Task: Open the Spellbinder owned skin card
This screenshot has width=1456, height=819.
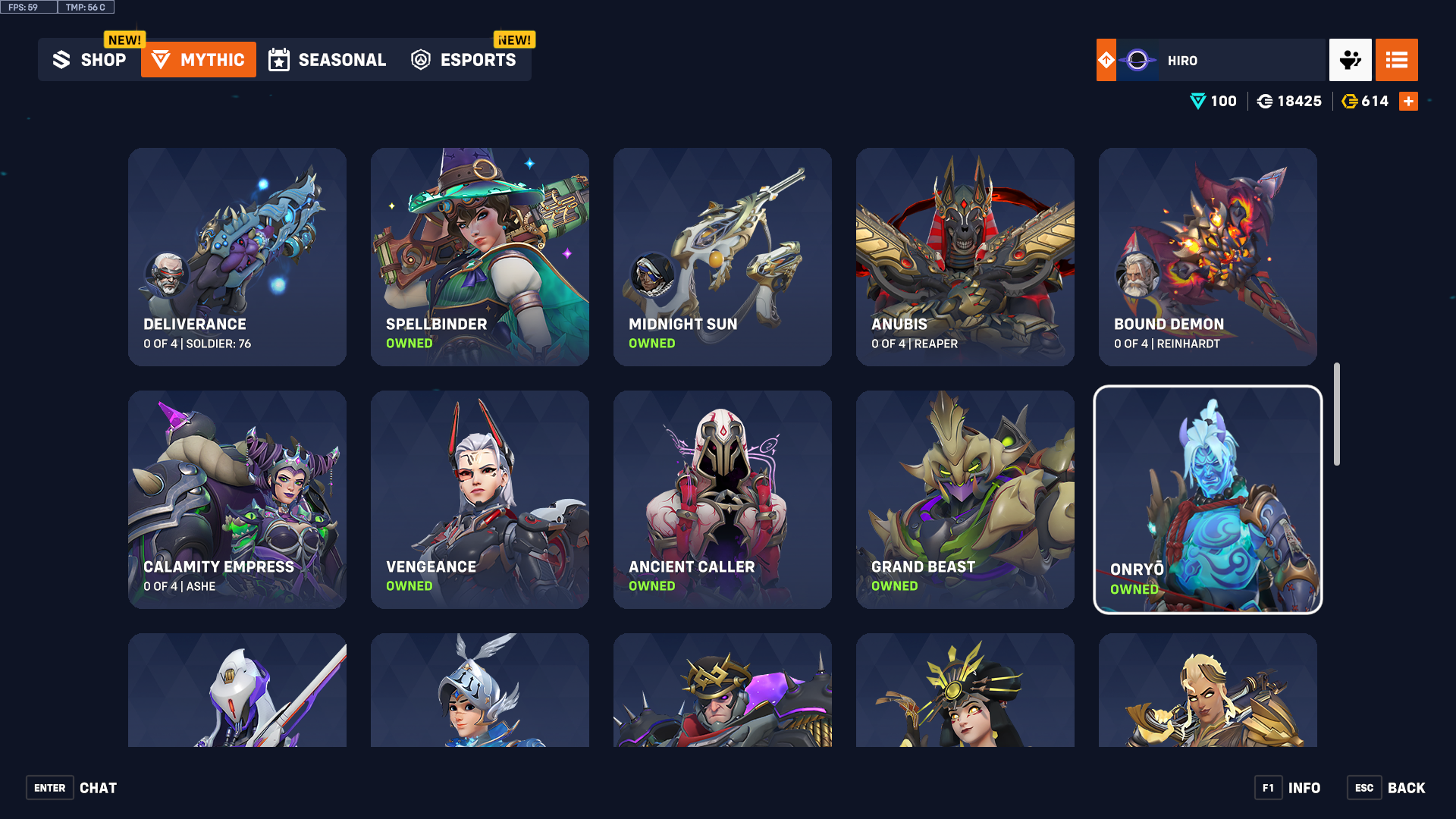Action: [480, 257]
